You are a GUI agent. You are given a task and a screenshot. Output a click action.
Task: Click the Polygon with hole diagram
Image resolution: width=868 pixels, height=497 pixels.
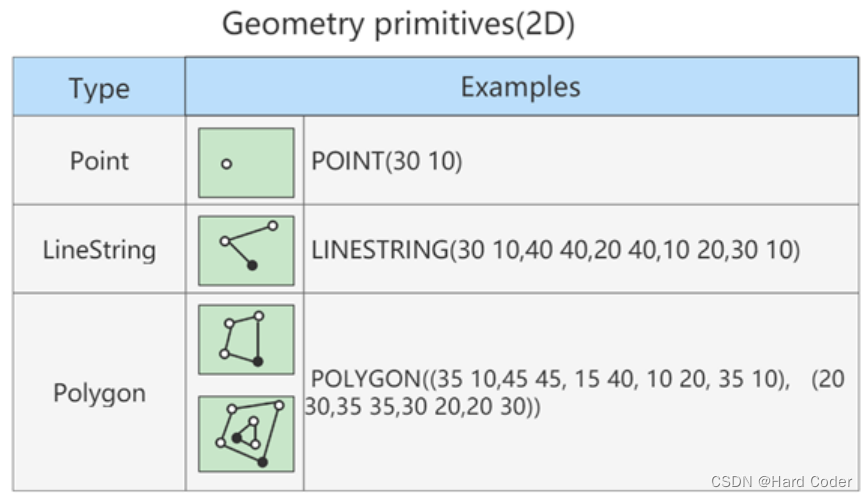coord(246,434)
